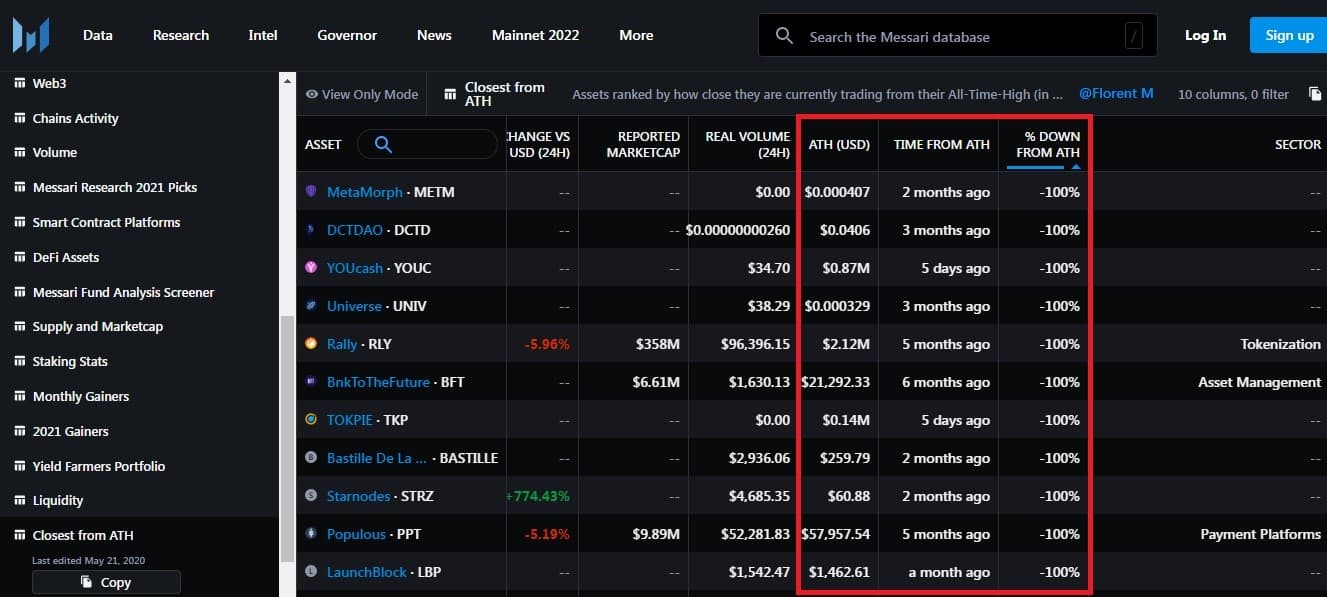Click the TOKPIE coin icon
1327x597 pixels.
pyautogui.click(x=311, y=420)
